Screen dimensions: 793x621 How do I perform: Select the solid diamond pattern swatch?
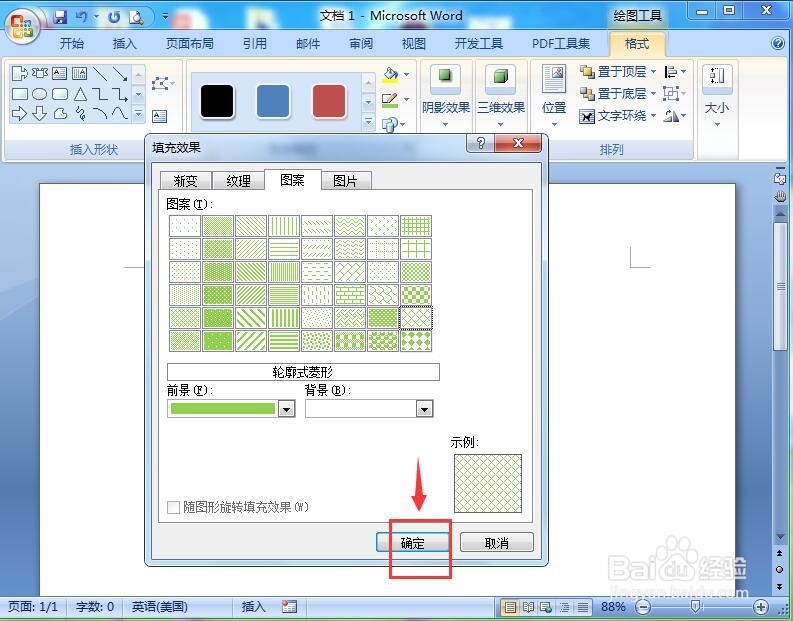pyautogui.click(x=416, y=341)
